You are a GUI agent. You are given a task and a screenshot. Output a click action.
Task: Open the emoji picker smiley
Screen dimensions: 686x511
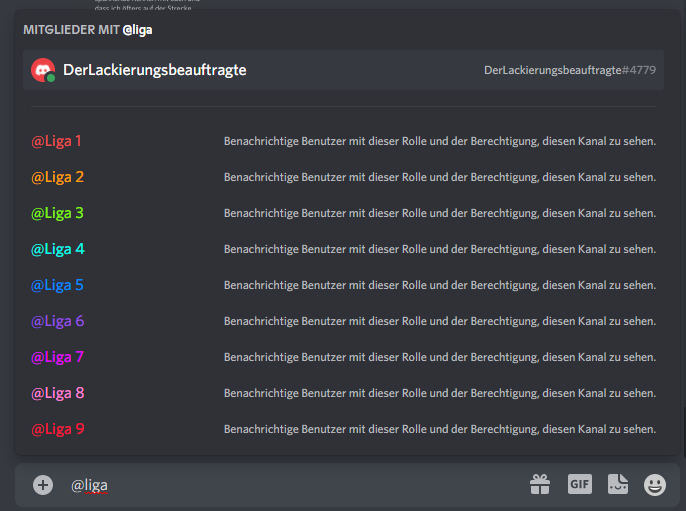[655, 485]
